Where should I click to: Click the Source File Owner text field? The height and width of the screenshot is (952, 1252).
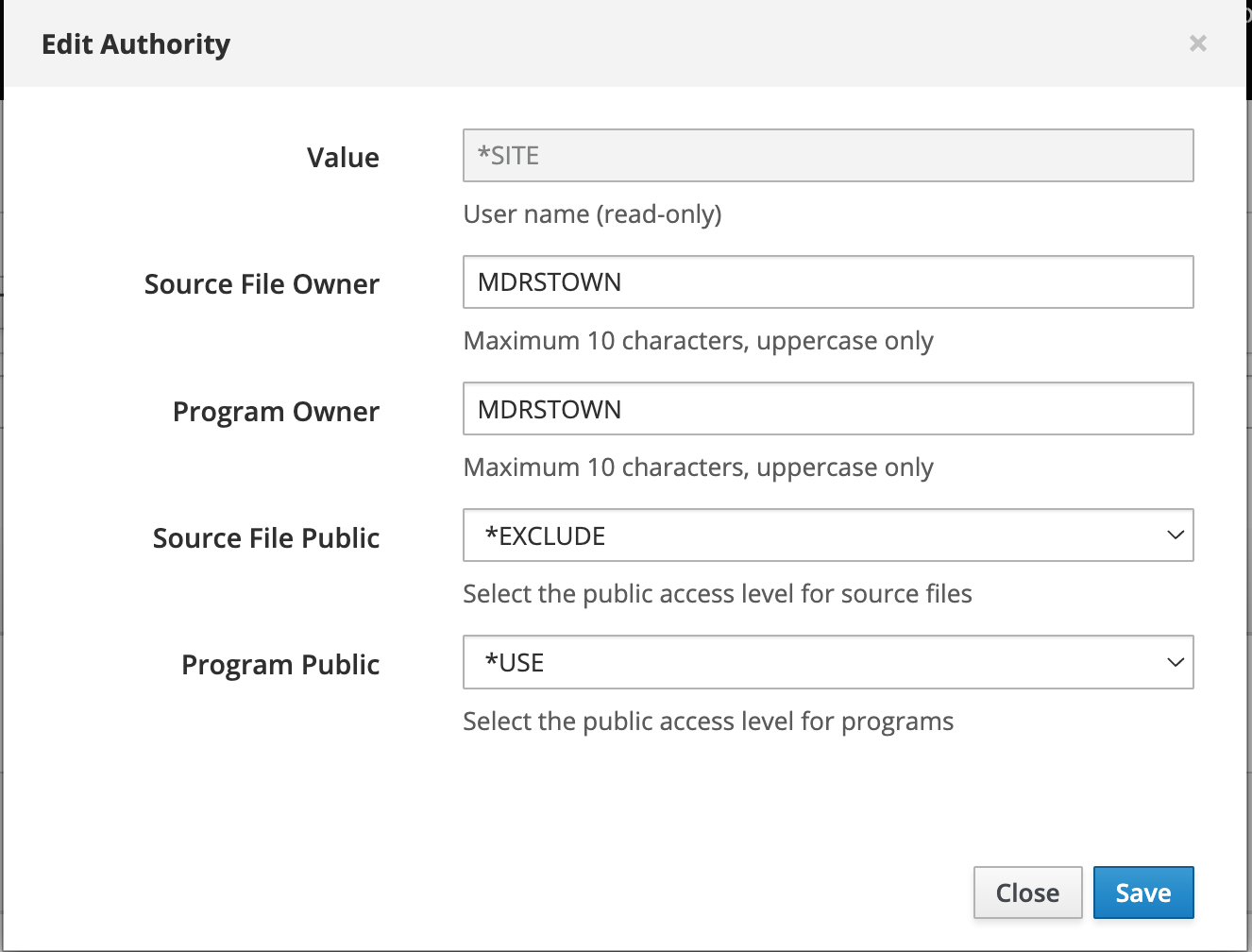(827, 282)
